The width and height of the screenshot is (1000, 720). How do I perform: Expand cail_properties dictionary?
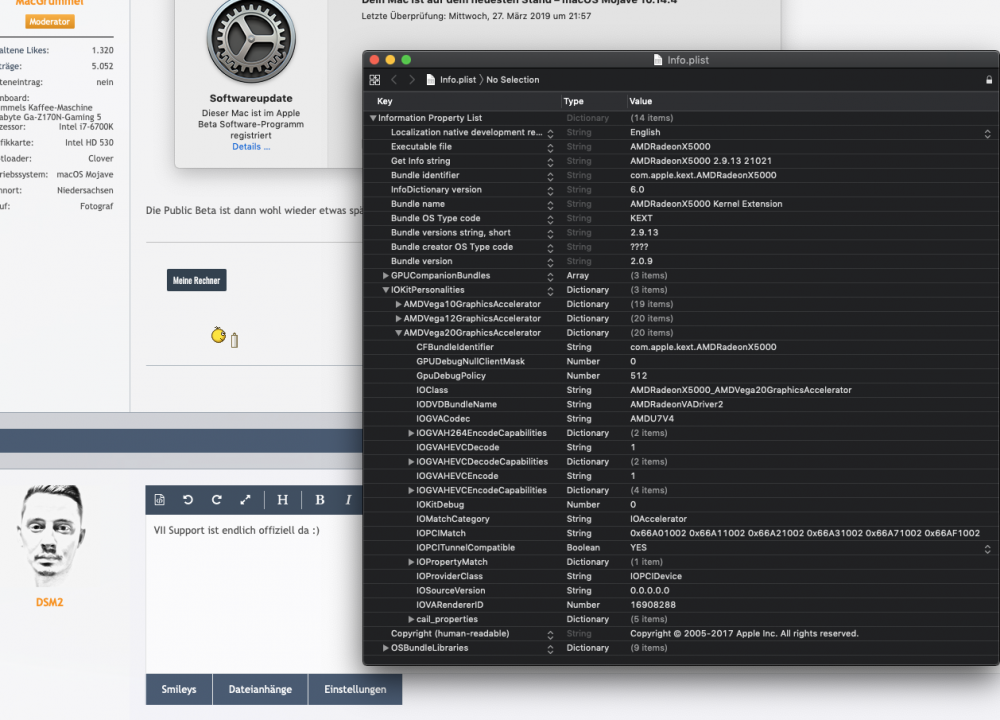click(x=411, y=619)
